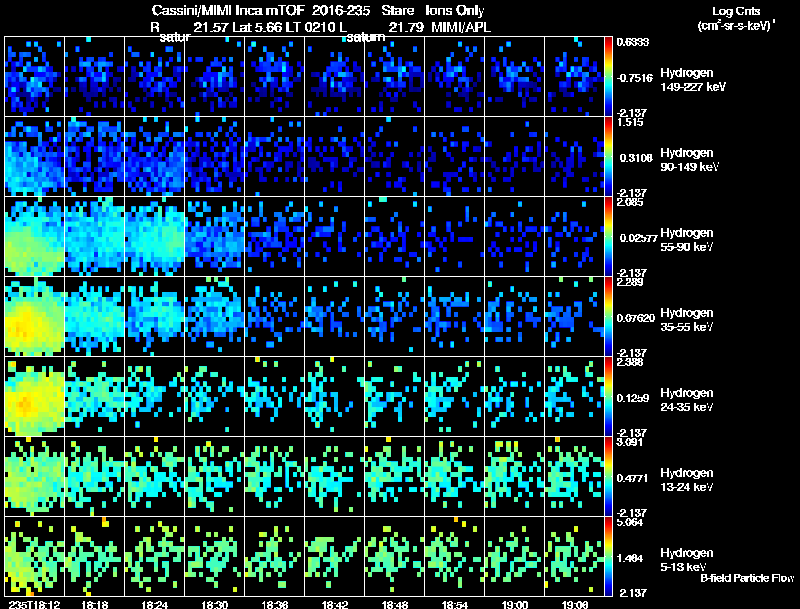Click the 5-13 keV row color bar
Image resolution: width=800 pixels, height=609 pixels.
point(608,557)
